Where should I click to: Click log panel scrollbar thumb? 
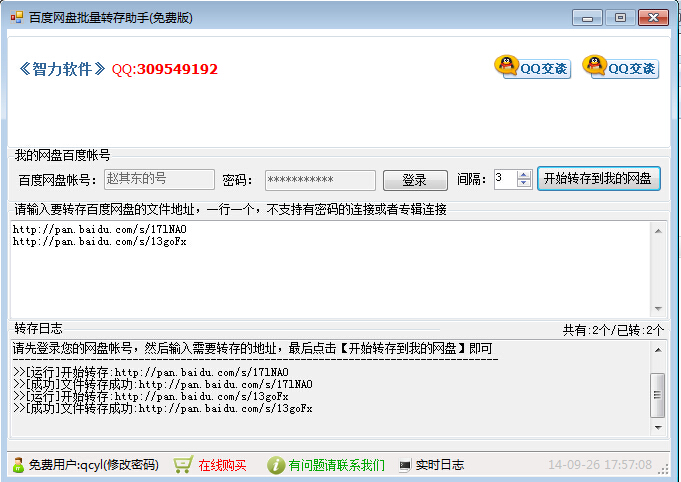(658, 395)
